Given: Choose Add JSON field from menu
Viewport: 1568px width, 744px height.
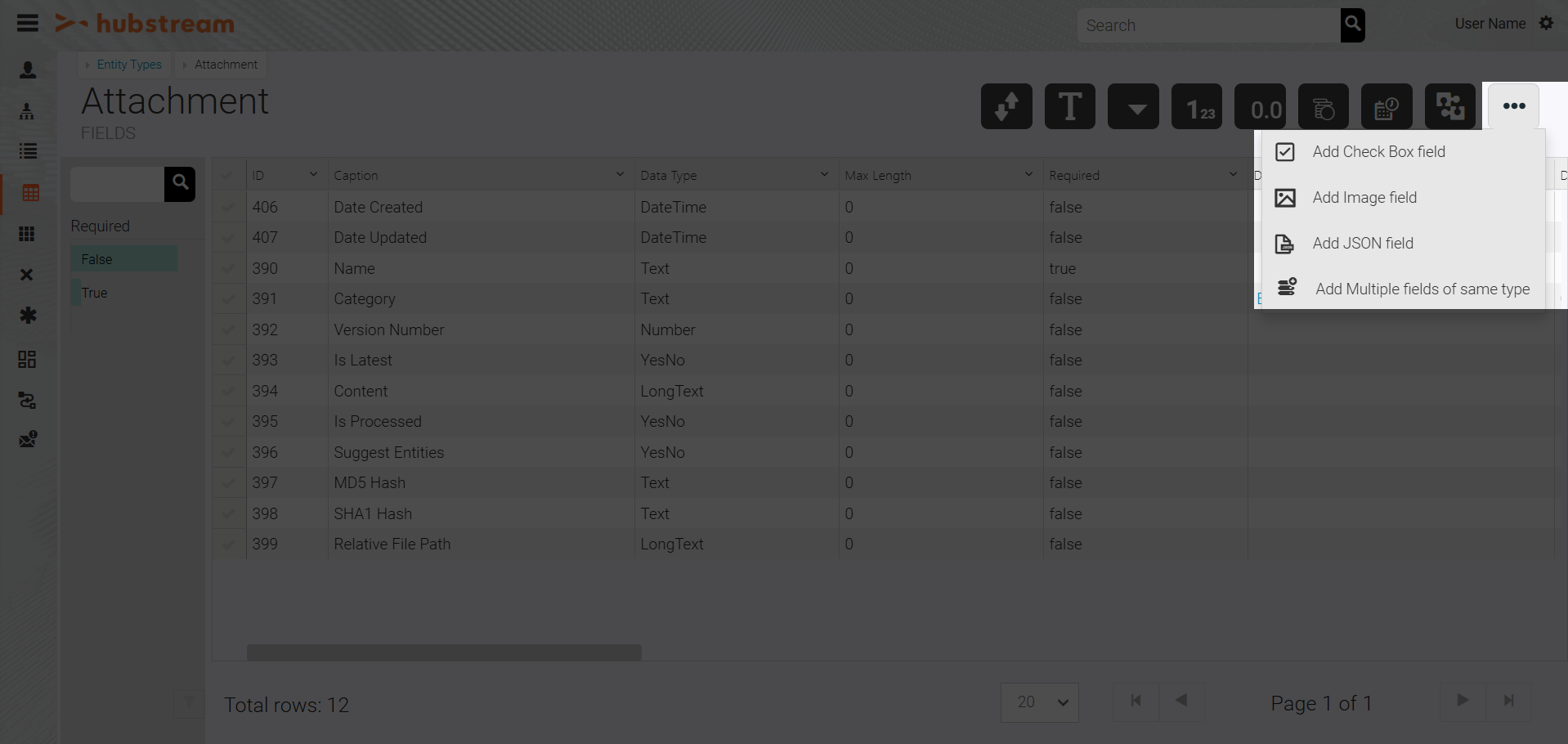Looking at the screenshot, I should tap(1362, 244).
